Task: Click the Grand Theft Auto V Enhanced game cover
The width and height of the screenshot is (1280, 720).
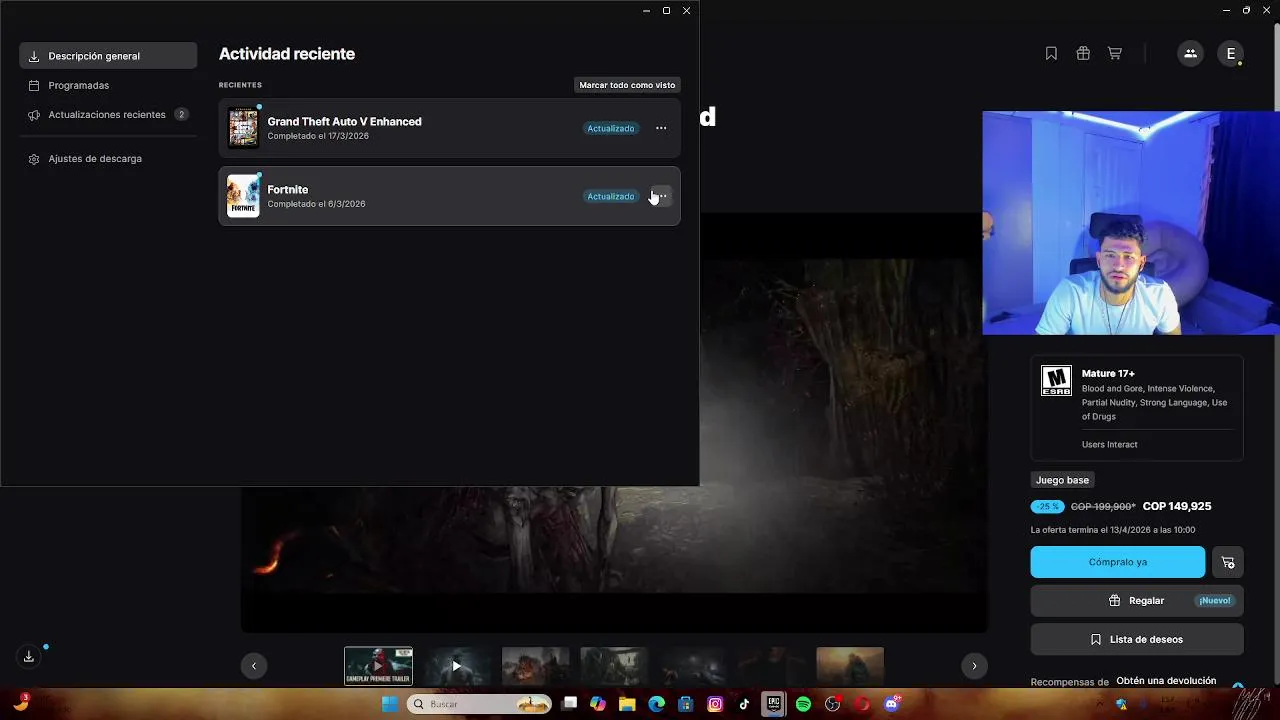Action: coord(243,128)
